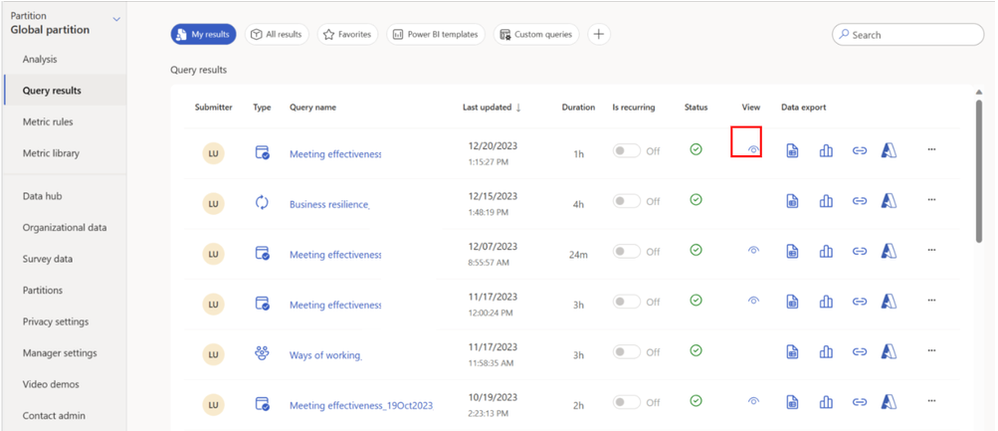Copy link icon for 12/07/2023 query
998x431 pixels.
859,253
